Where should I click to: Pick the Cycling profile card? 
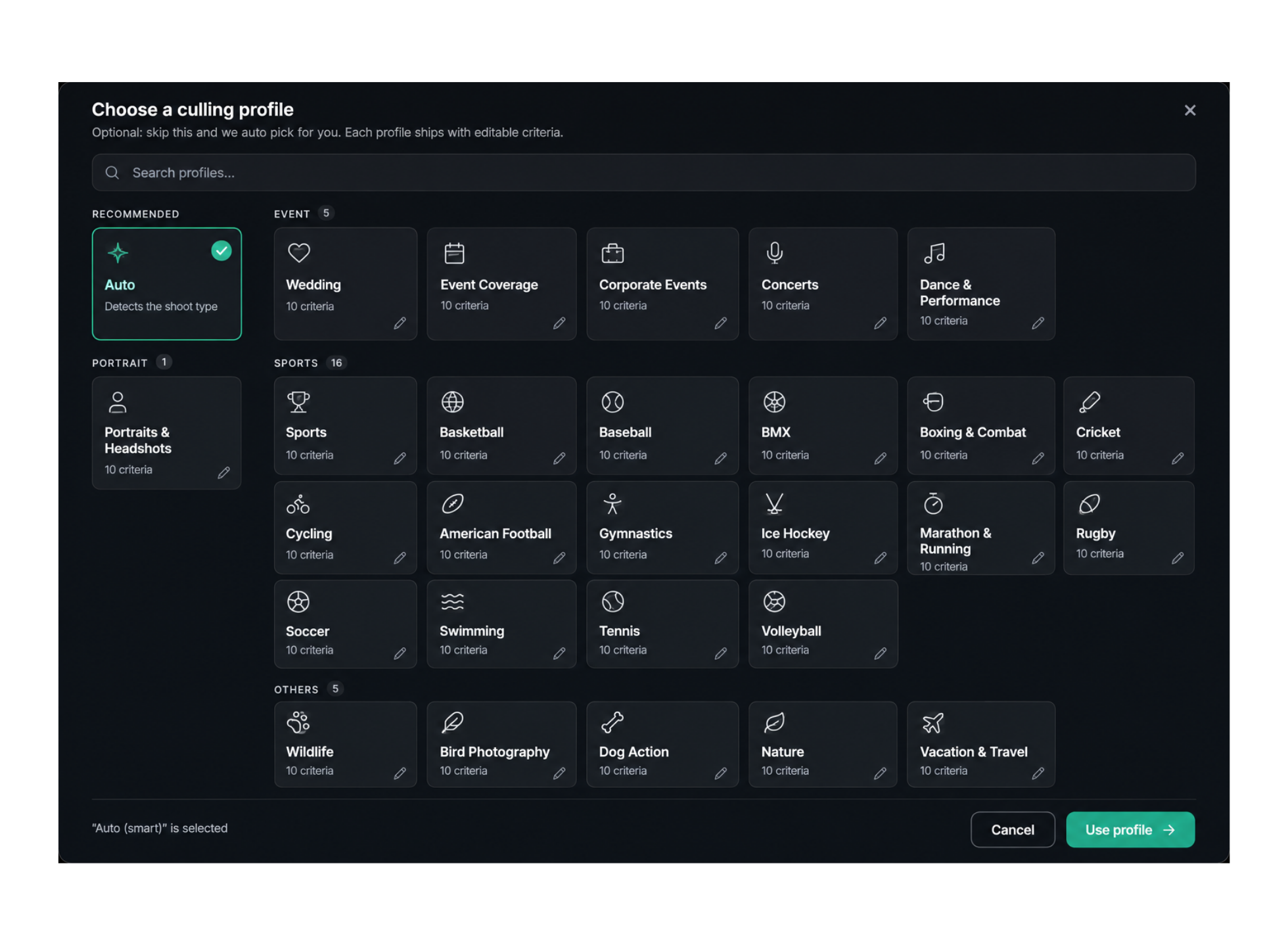pos(345,528)
